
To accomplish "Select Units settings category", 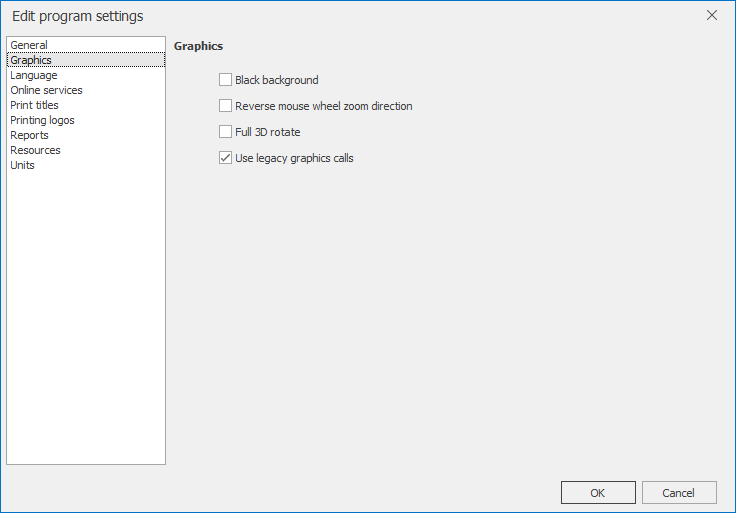I will [x=86, y=165].
